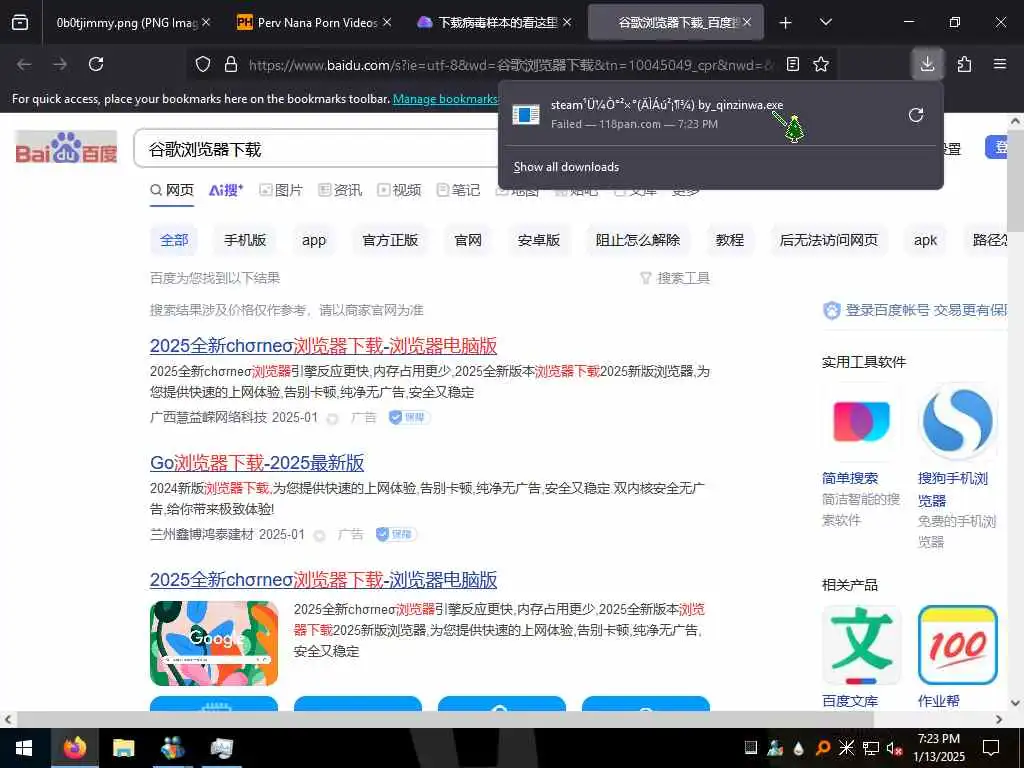Screen dimensions: 1024x768
Task: Open Go浏览器下载-2025最新版 result link
Action: point(257,463)
